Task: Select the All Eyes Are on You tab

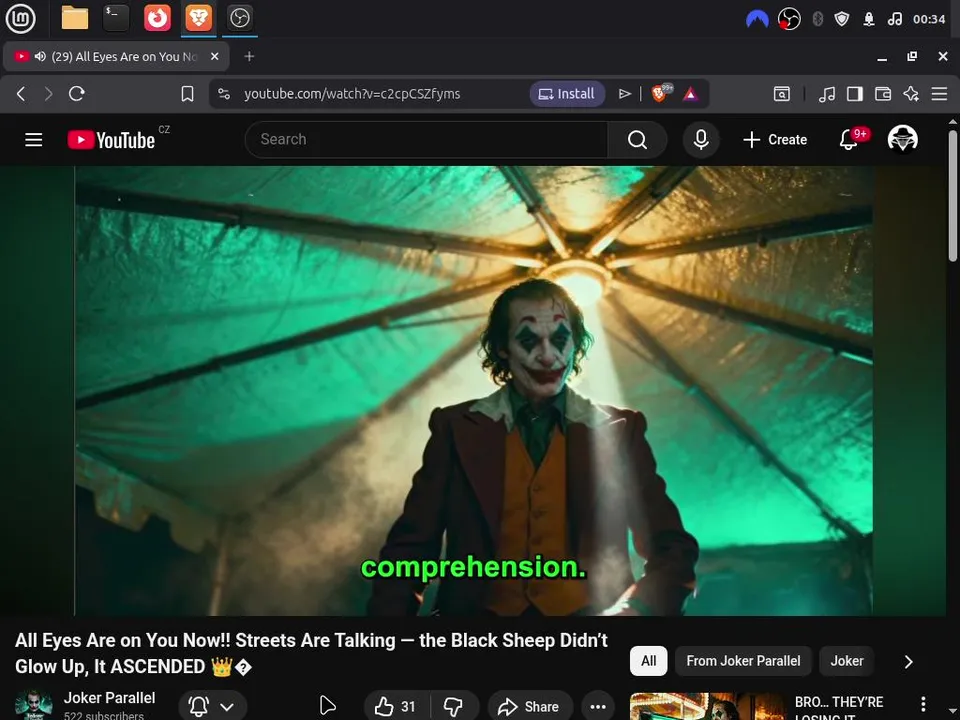Action: pyautogui.click(x=116, y=56)
